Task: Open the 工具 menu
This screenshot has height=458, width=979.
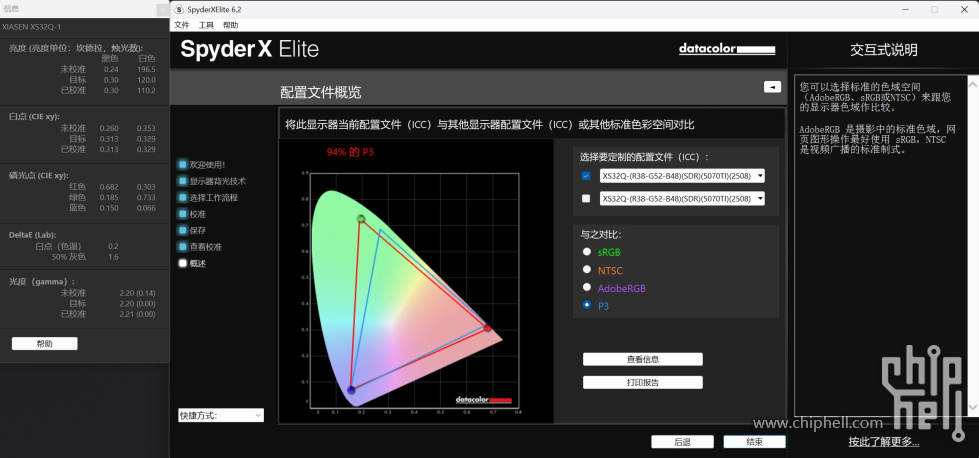Action: pyautogui.click(x=206, y=25)
